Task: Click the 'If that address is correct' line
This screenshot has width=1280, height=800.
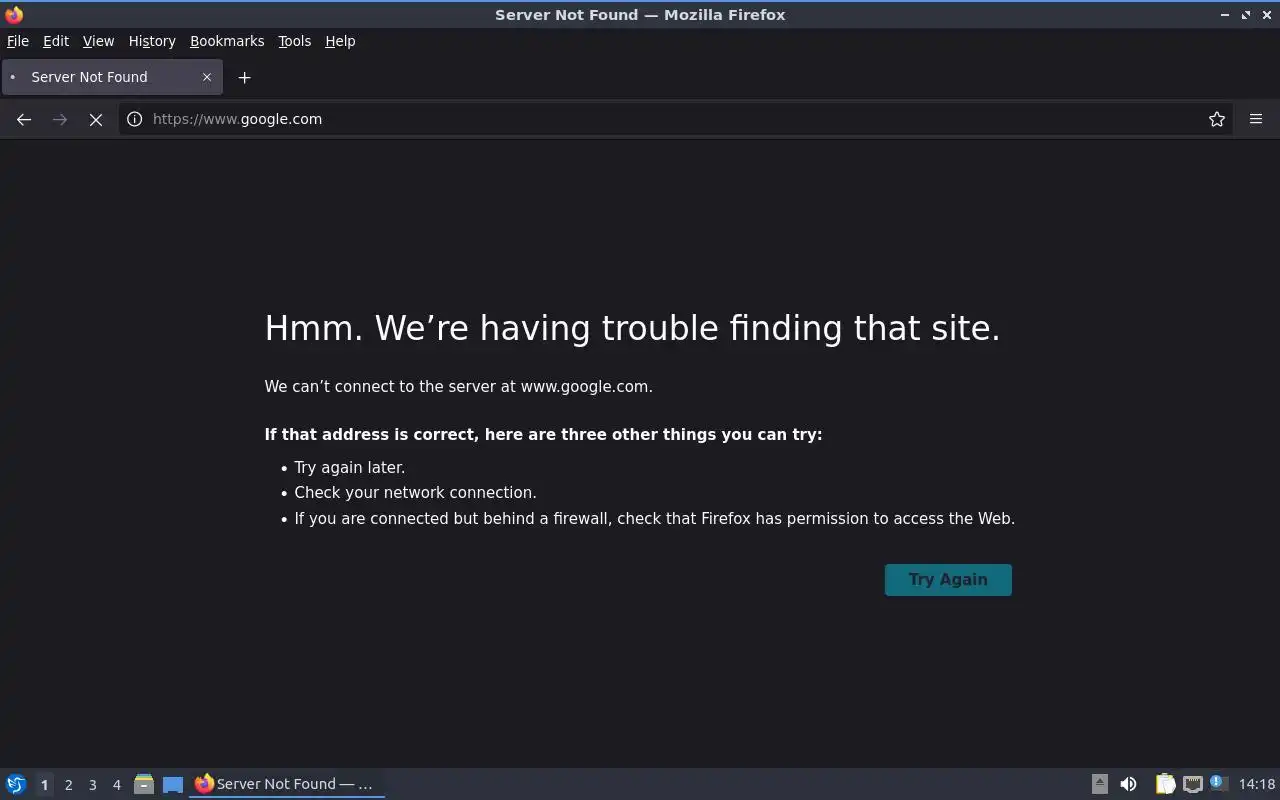Action: (x=543, y=434)
